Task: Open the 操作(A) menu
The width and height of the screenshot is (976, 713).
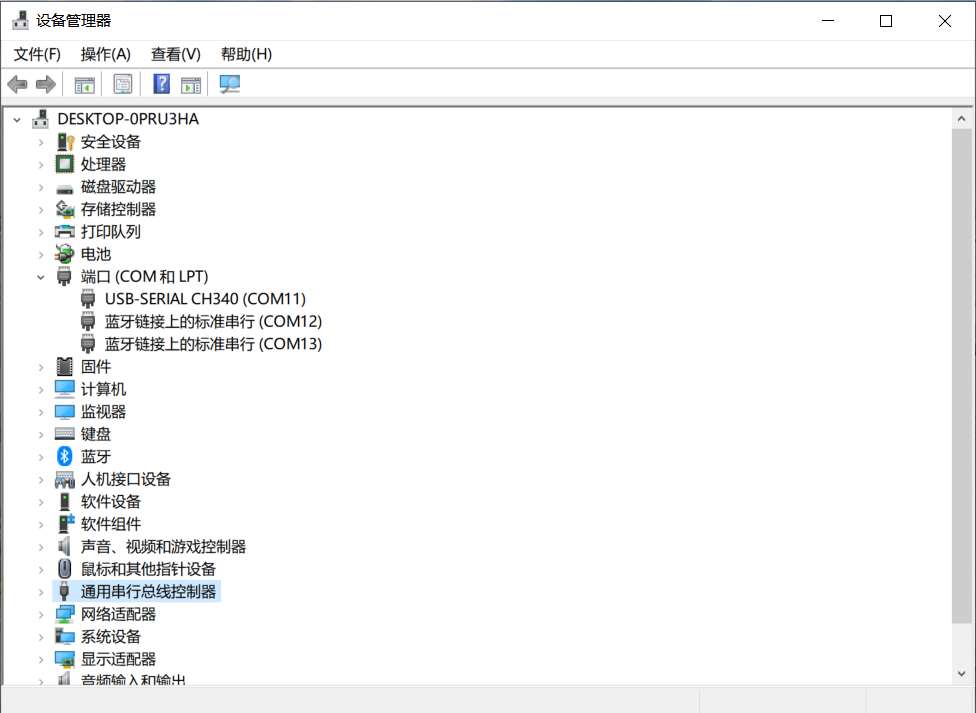Action: coord(105,54)
